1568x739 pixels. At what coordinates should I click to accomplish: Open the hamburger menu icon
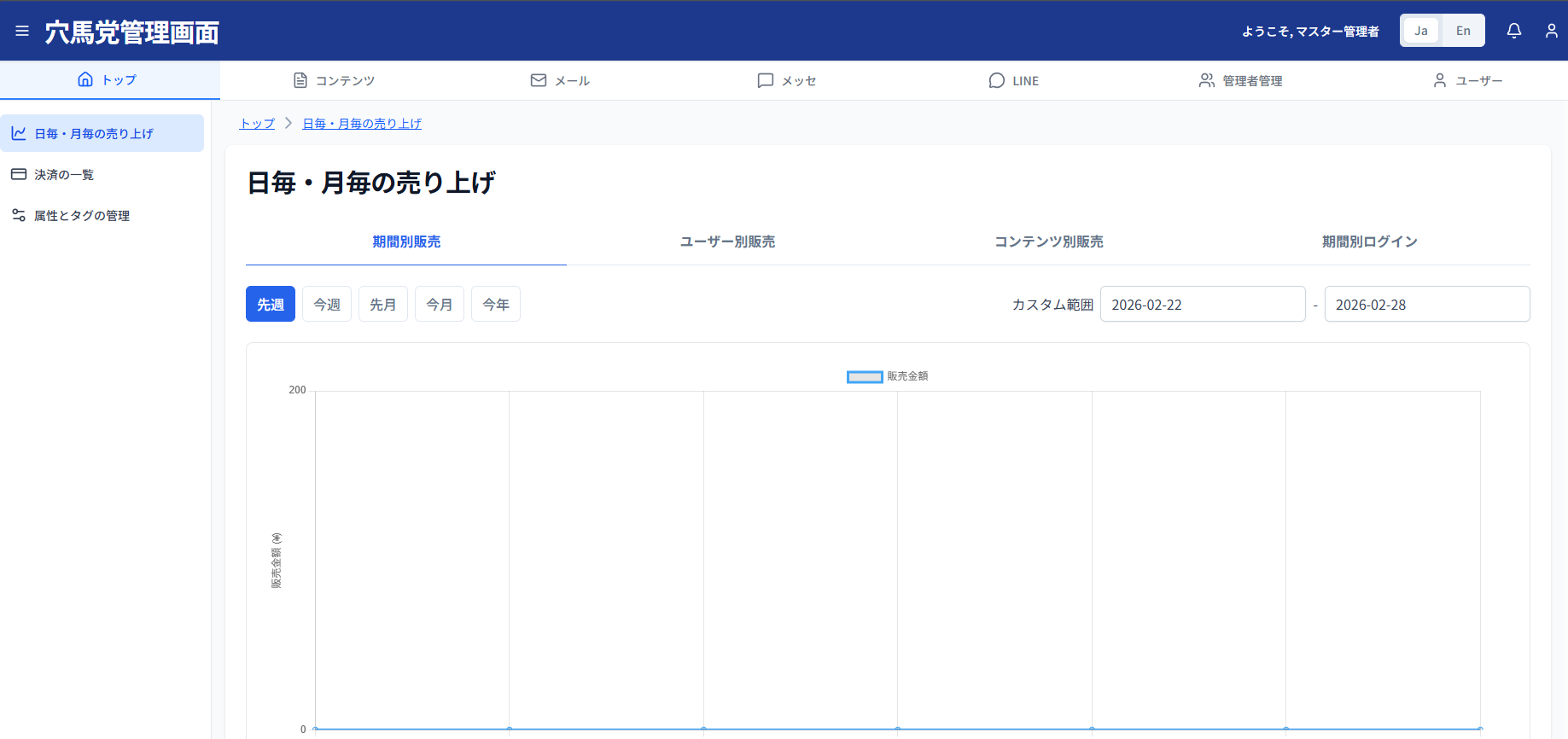22,32
